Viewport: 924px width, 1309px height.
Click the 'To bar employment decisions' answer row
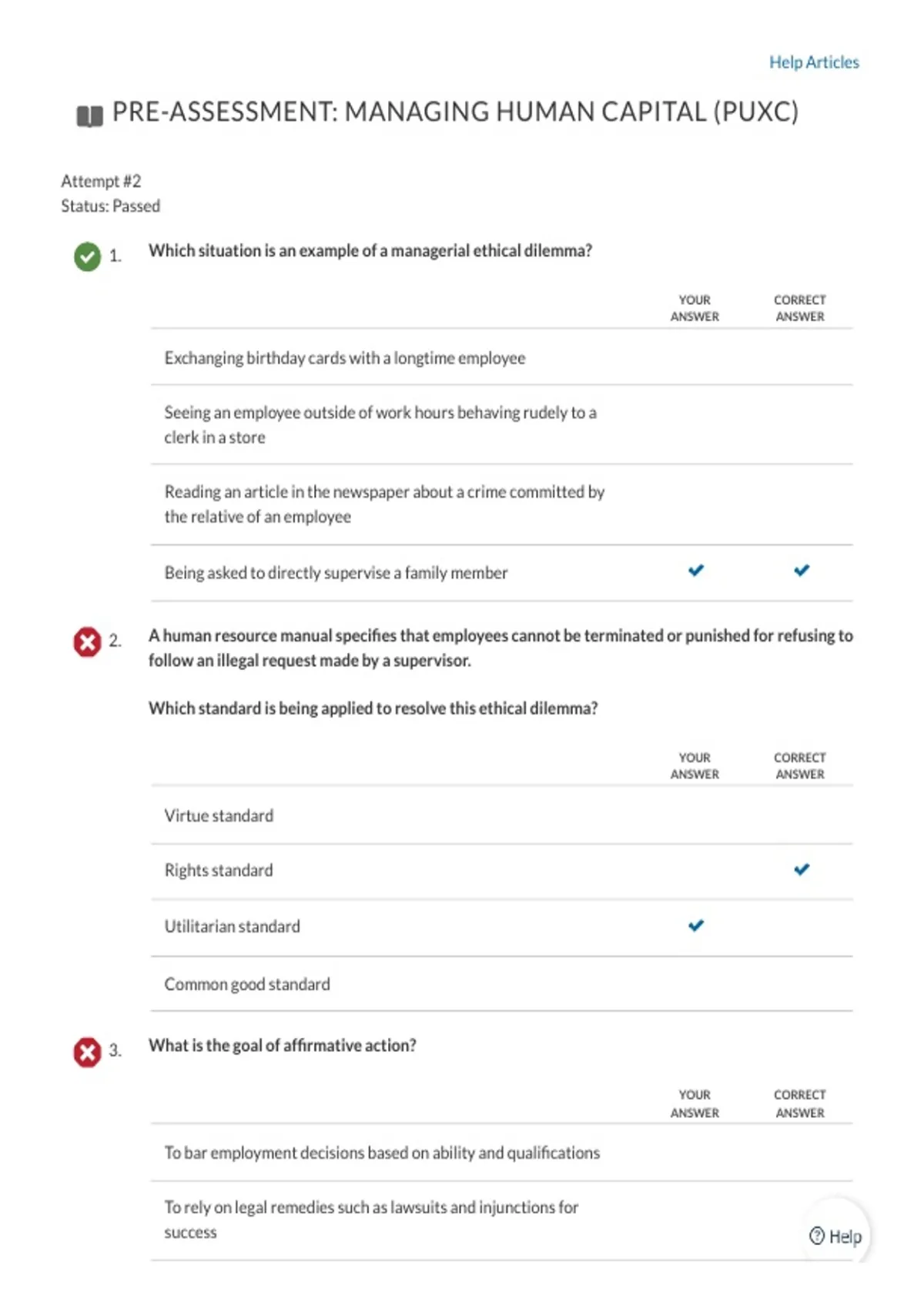(x=501, y=1153)
